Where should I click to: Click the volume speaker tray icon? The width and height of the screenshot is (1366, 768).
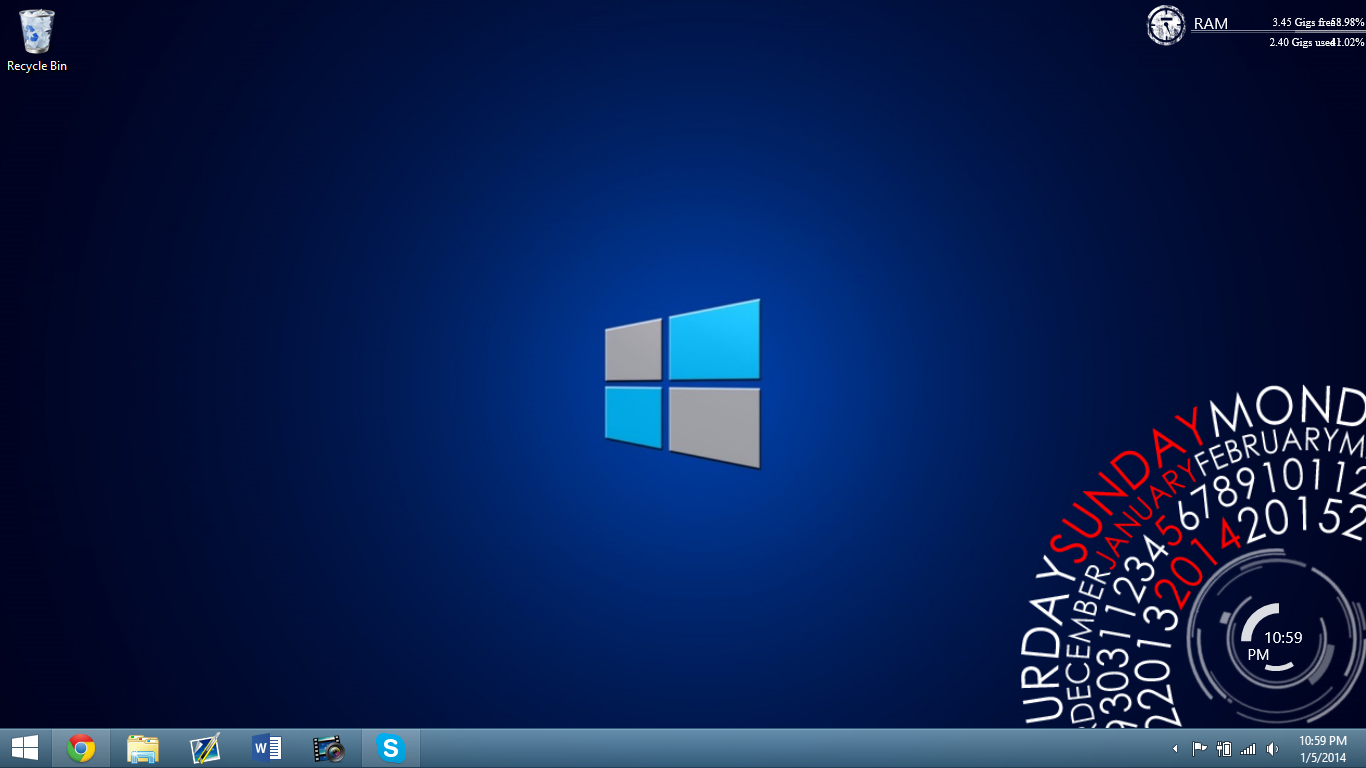tap(1272, 749)
